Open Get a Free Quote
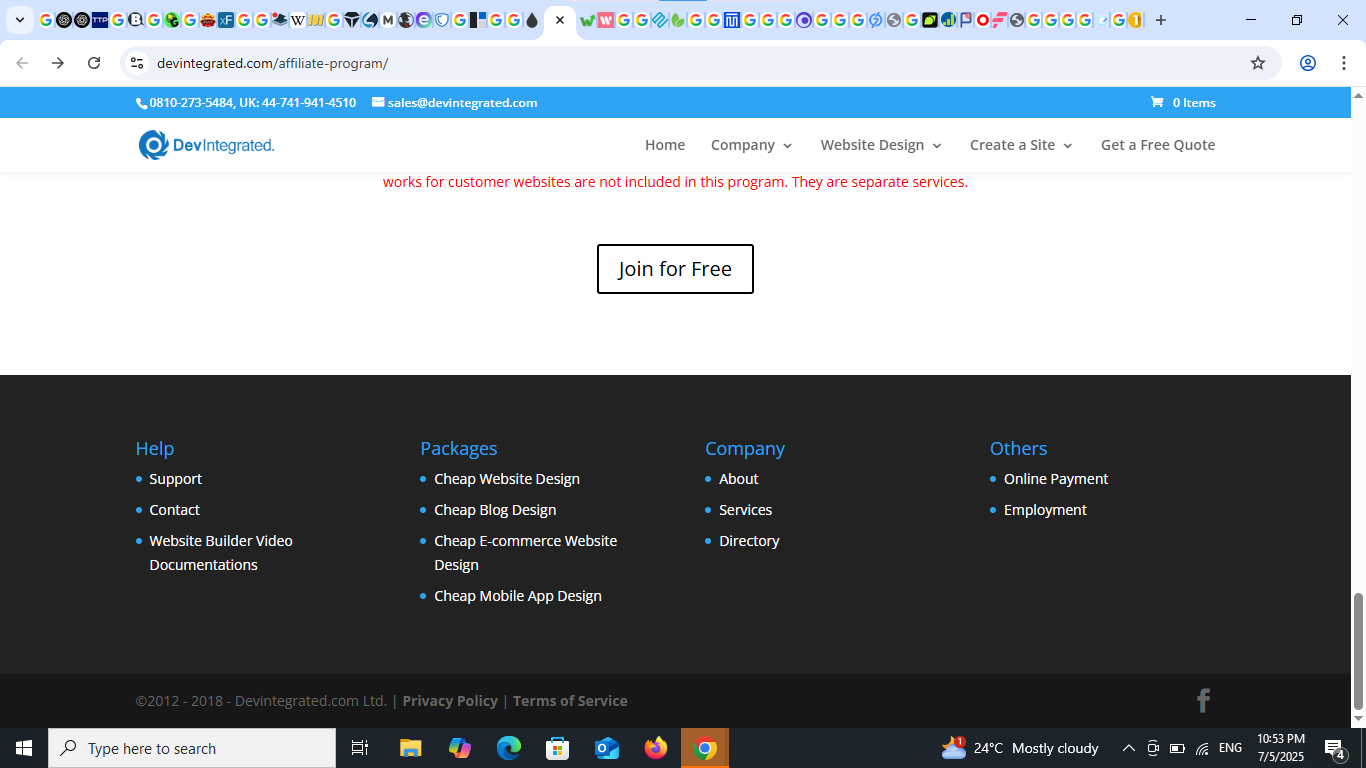The image size is (1366, 768). 1158,145
